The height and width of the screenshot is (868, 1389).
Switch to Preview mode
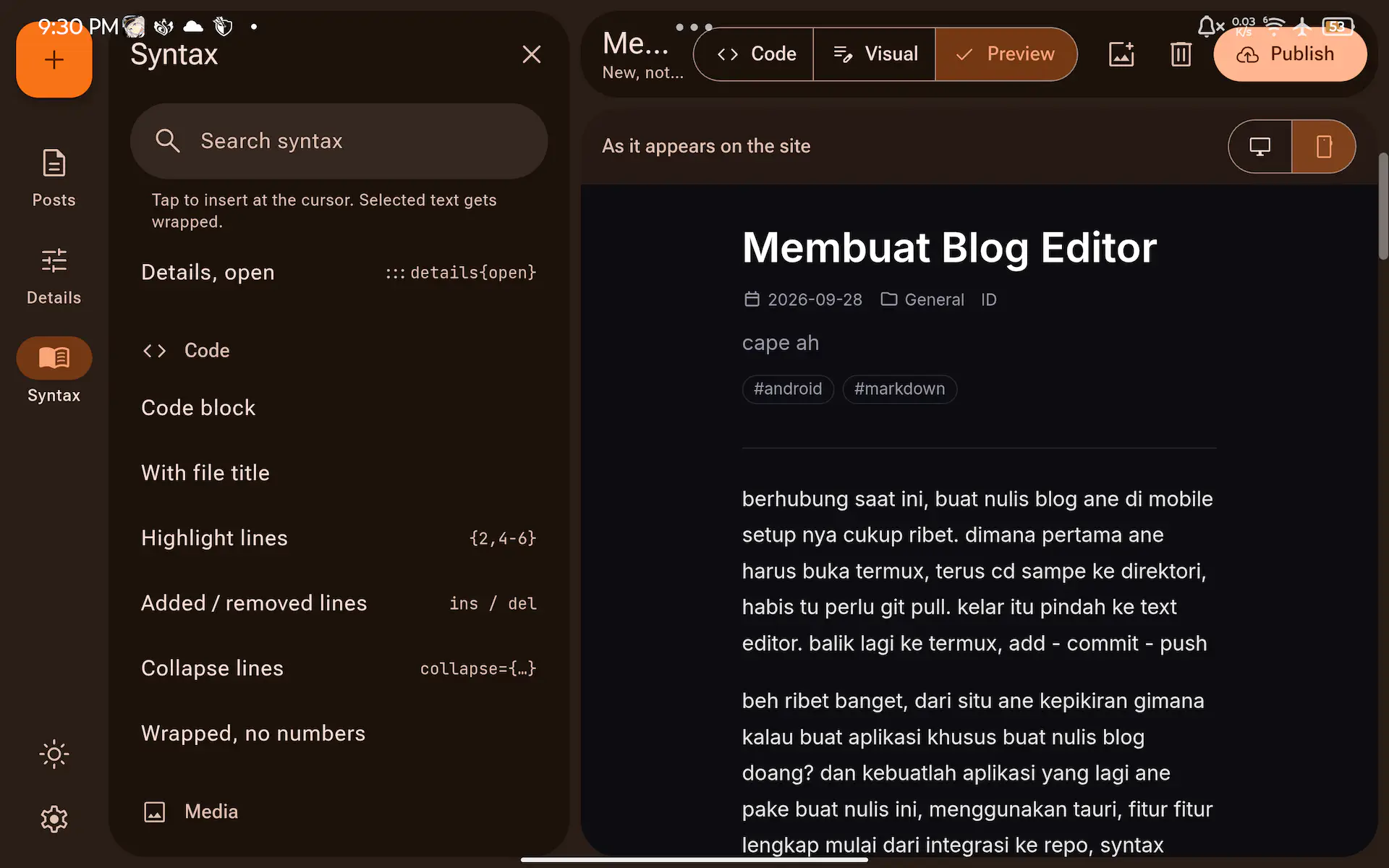click(1006, 54)
